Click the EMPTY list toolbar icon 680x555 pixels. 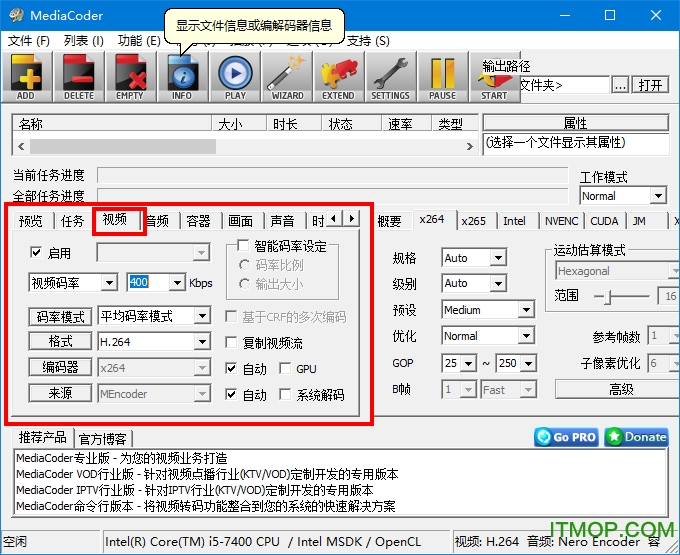click(x=130, y=75)
